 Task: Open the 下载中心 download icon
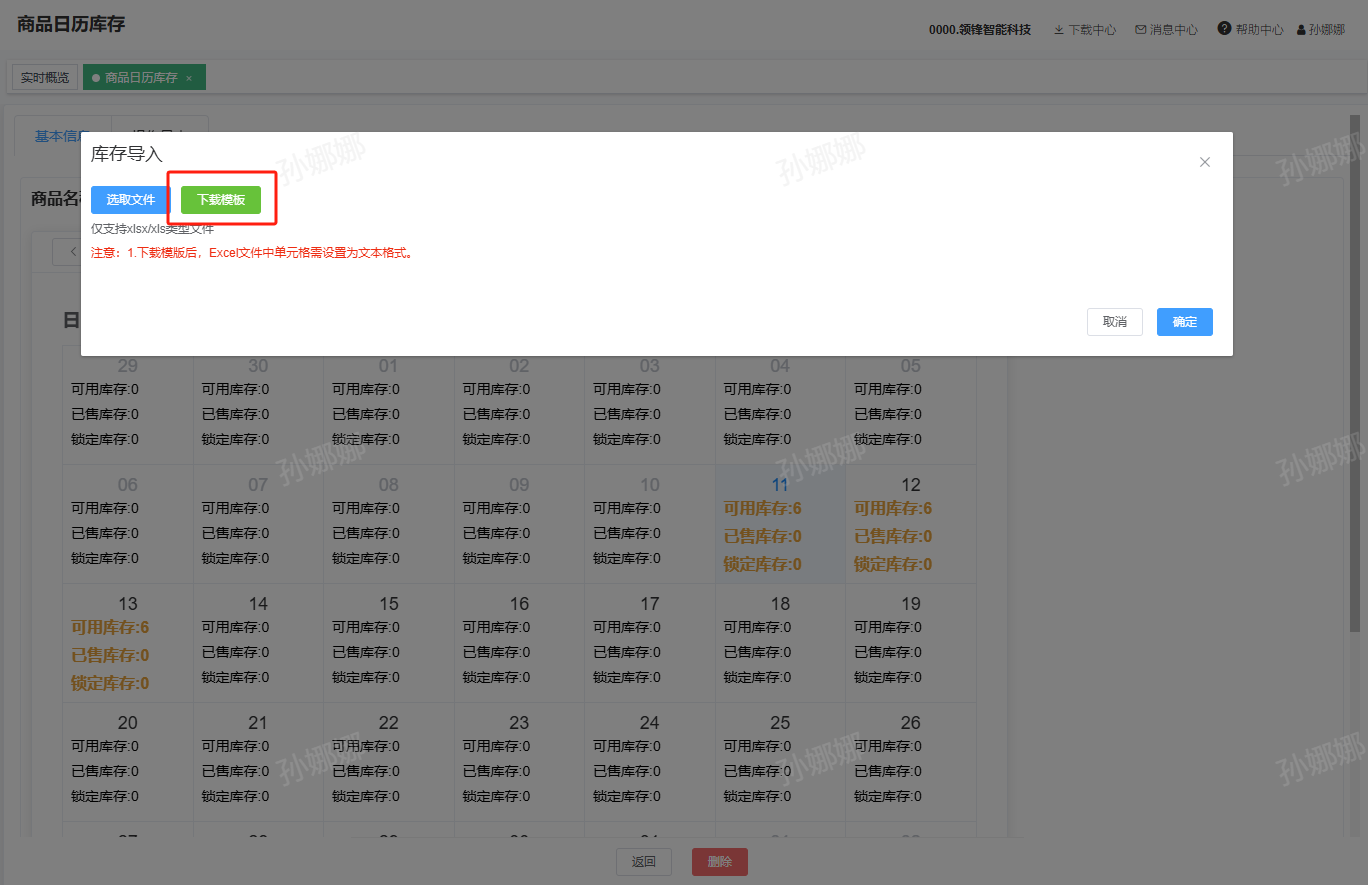click(x=1059, y=30)
